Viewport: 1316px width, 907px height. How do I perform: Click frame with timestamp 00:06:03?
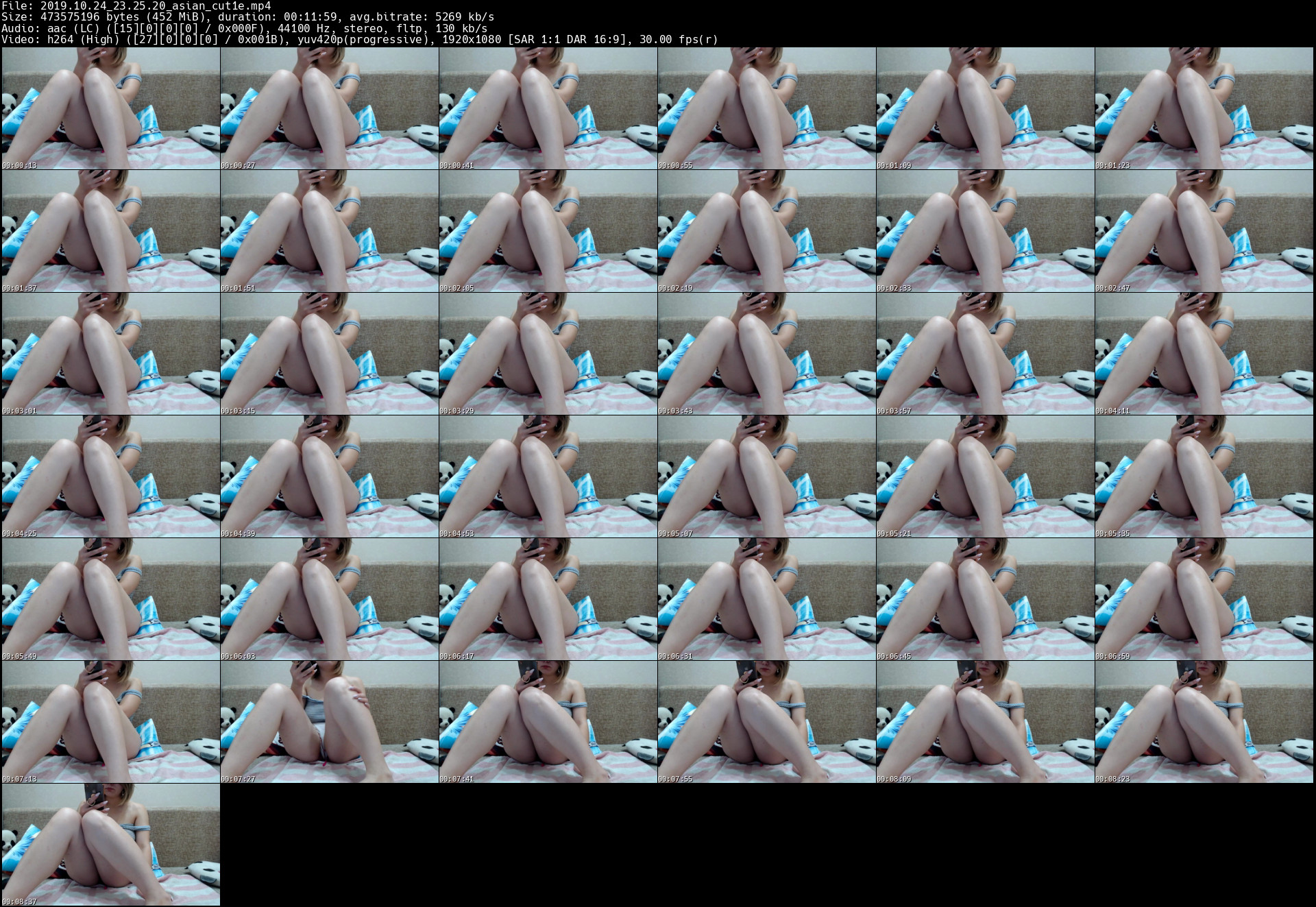pos(329,599)
